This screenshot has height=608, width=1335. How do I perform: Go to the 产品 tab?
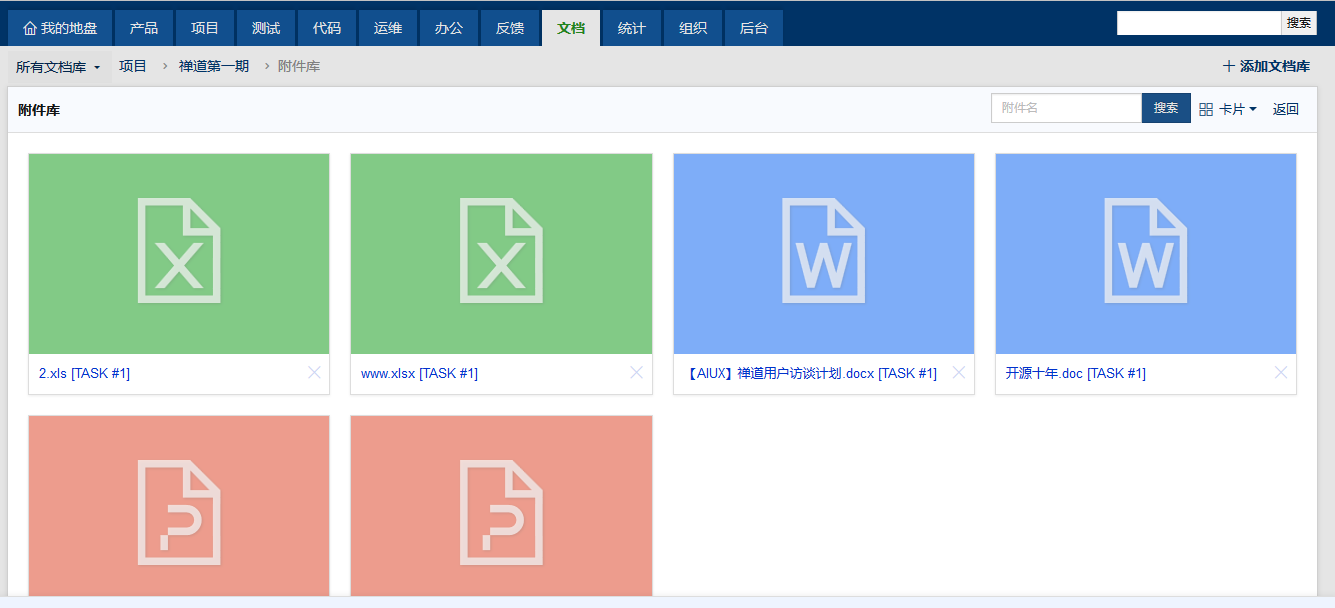(144, 28)
